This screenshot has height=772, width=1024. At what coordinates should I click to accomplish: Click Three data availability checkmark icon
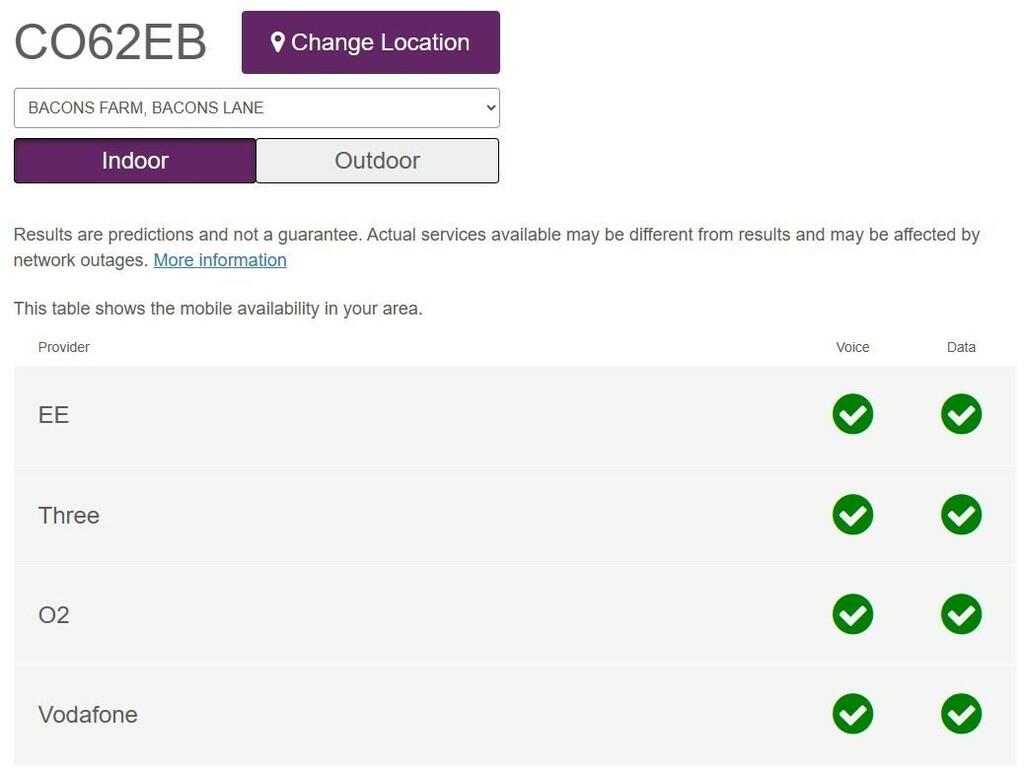coord(961,514)
